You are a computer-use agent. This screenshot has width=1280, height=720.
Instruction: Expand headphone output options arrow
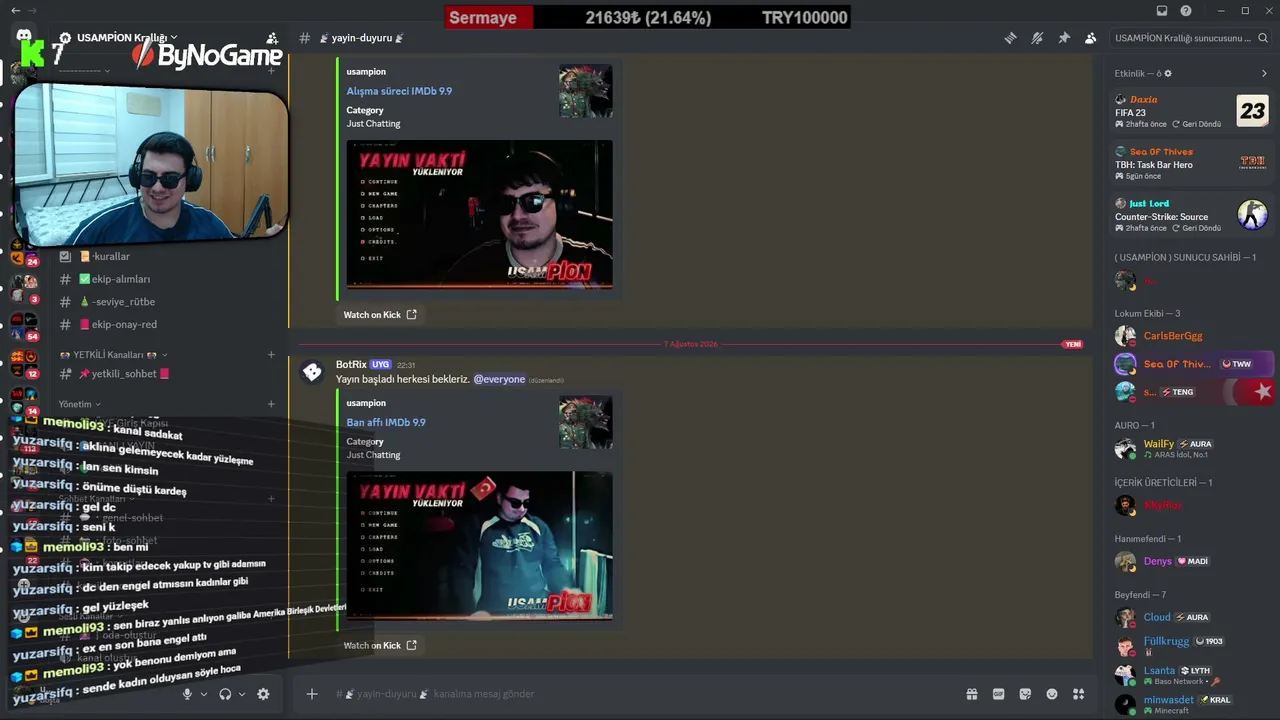pos(242,694)
